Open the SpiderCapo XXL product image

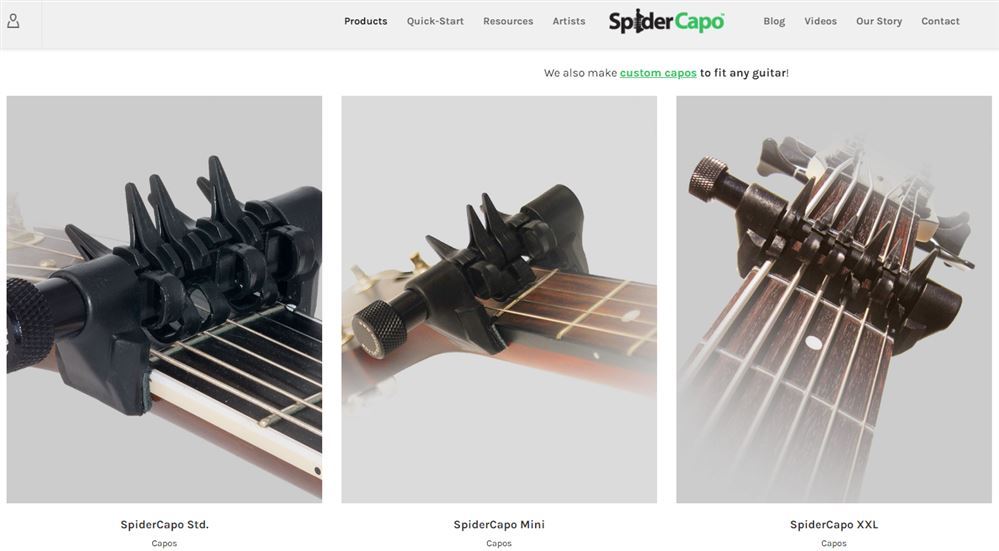click(x=834, y=299)
